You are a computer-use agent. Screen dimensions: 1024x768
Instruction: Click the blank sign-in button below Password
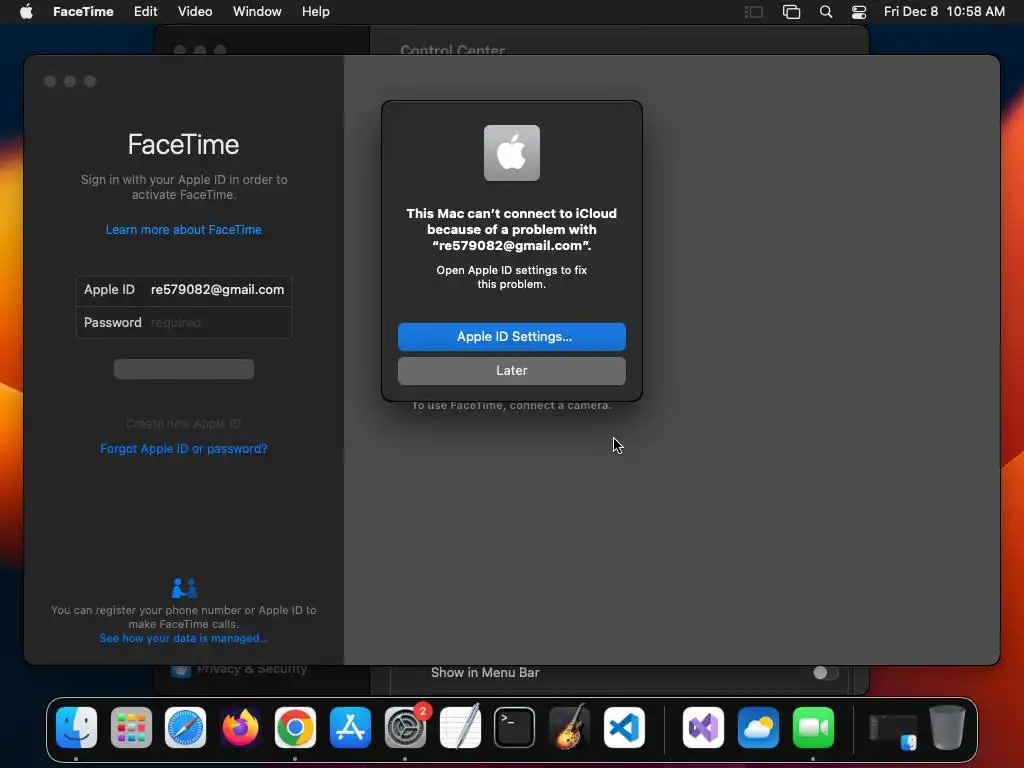point(184,368)
